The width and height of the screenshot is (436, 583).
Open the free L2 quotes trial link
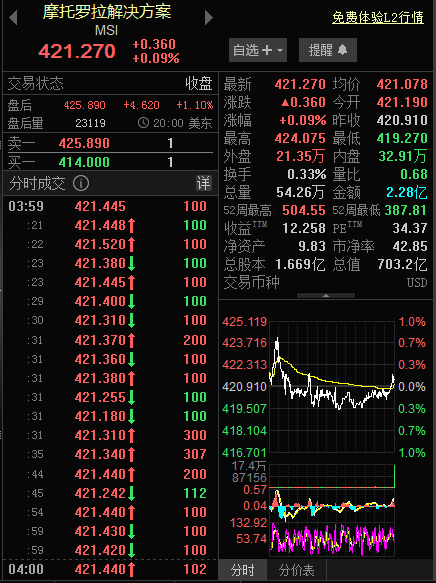click(378, 17)
